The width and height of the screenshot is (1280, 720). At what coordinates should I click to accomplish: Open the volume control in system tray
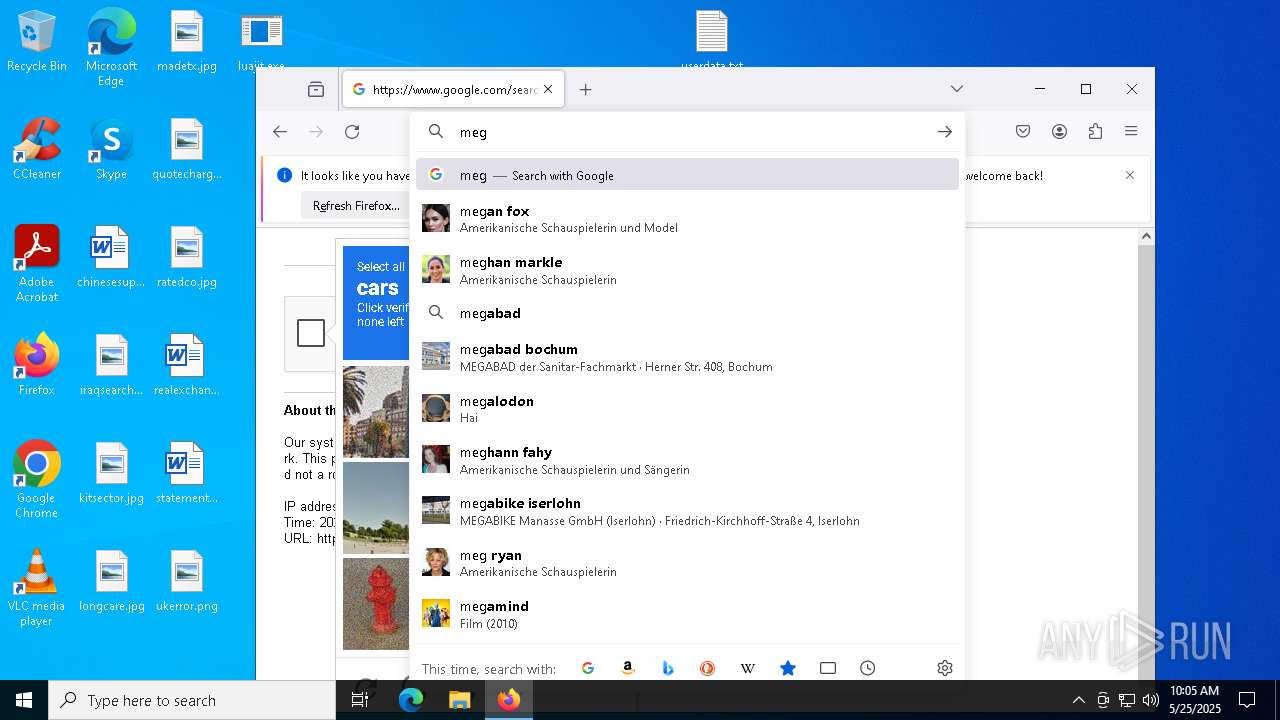tap(1150, 700)
